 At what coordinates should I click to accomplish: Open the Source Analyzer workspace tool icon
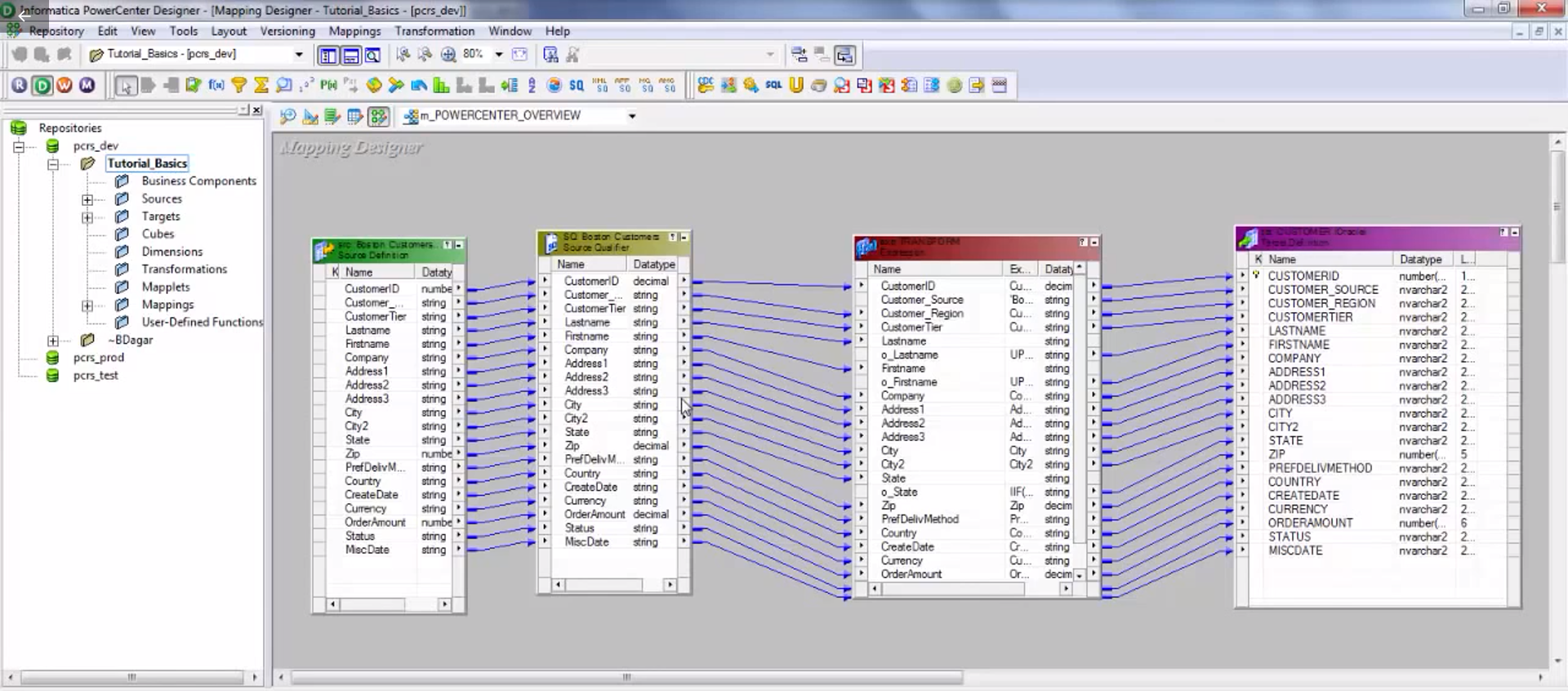click(x=287, y=116)
